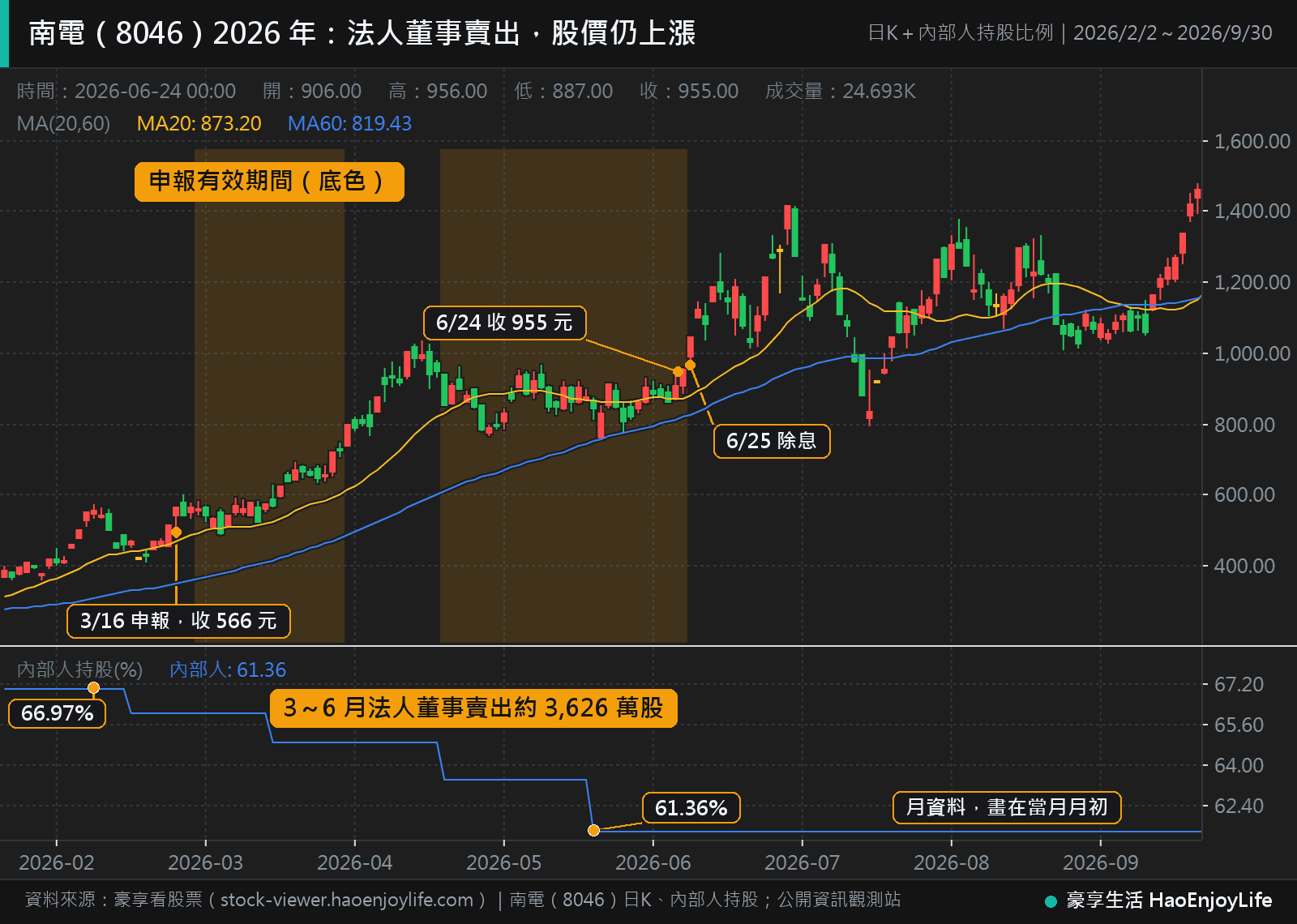1297x924 pixels.
Task: Click the '月資料，畫在當月月初' note label
Action: tap(1007, 807)
